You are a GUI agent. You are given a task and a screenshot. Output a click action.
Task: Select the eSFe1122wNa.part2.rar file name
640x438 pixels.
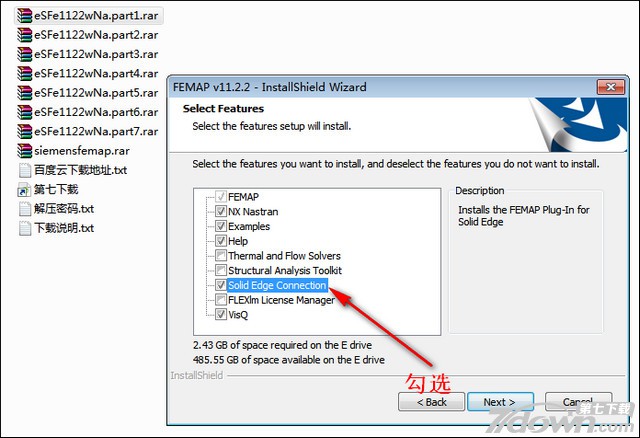pyautogui.click(x=96, y=35)
